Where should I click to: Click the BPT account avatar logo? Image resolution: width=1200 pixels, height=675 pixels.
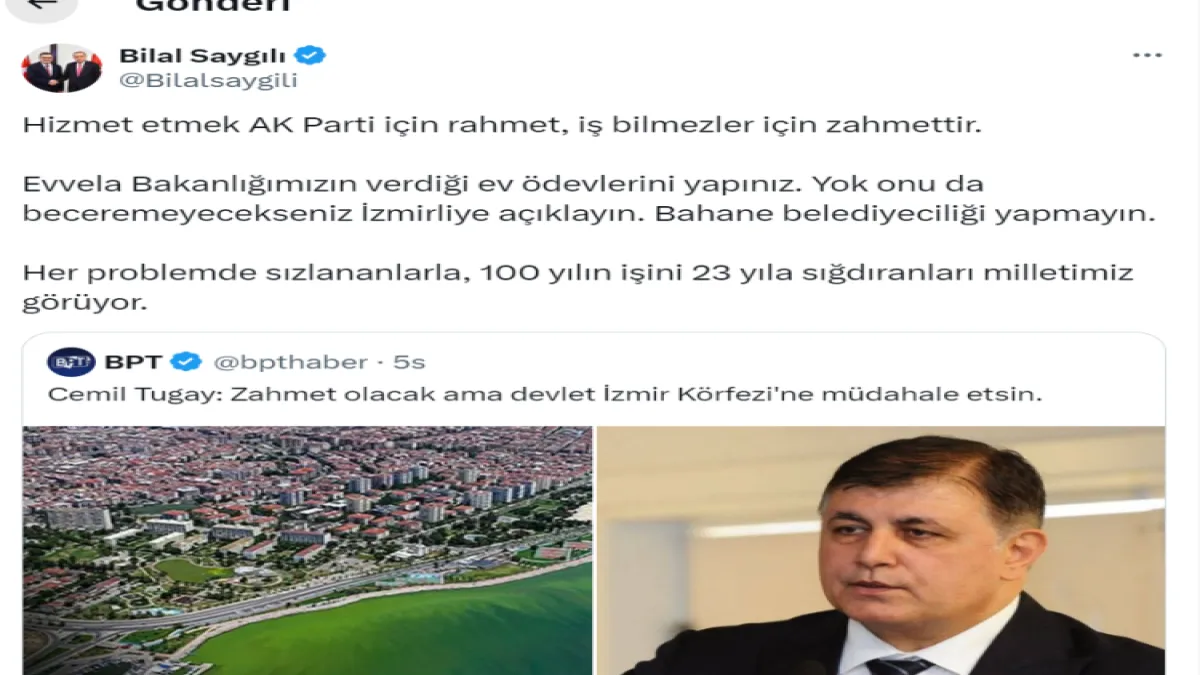coord(71,362)
